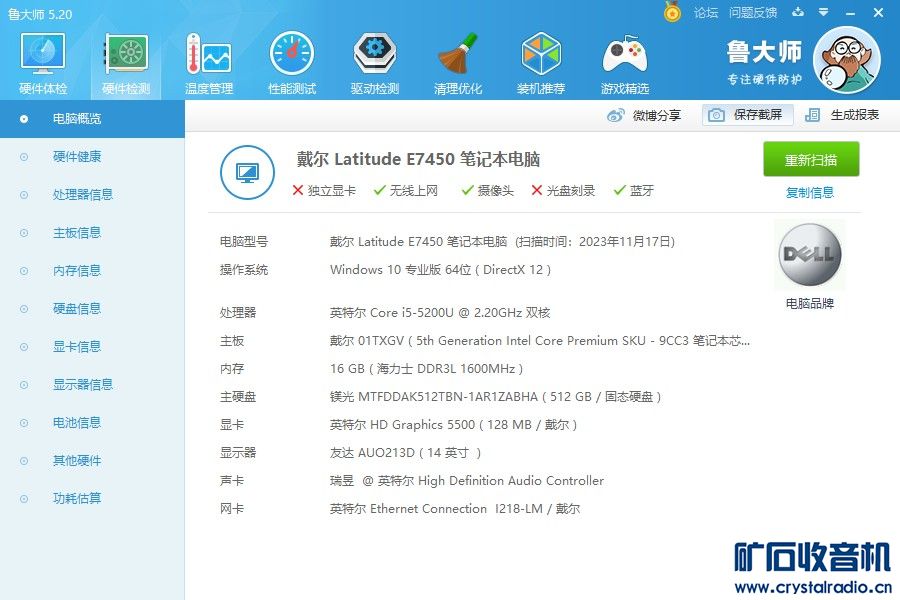
Task: Click 保存截屏 save screenshot button
Action: click(747, 115)
